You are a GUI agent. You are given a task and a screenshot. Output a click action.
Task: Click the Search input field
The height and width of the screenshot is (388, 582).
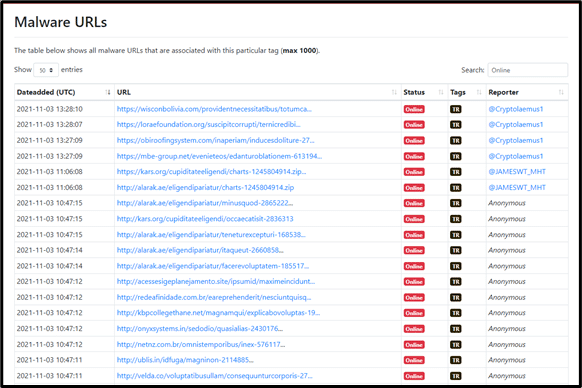(x=527, y=70)
